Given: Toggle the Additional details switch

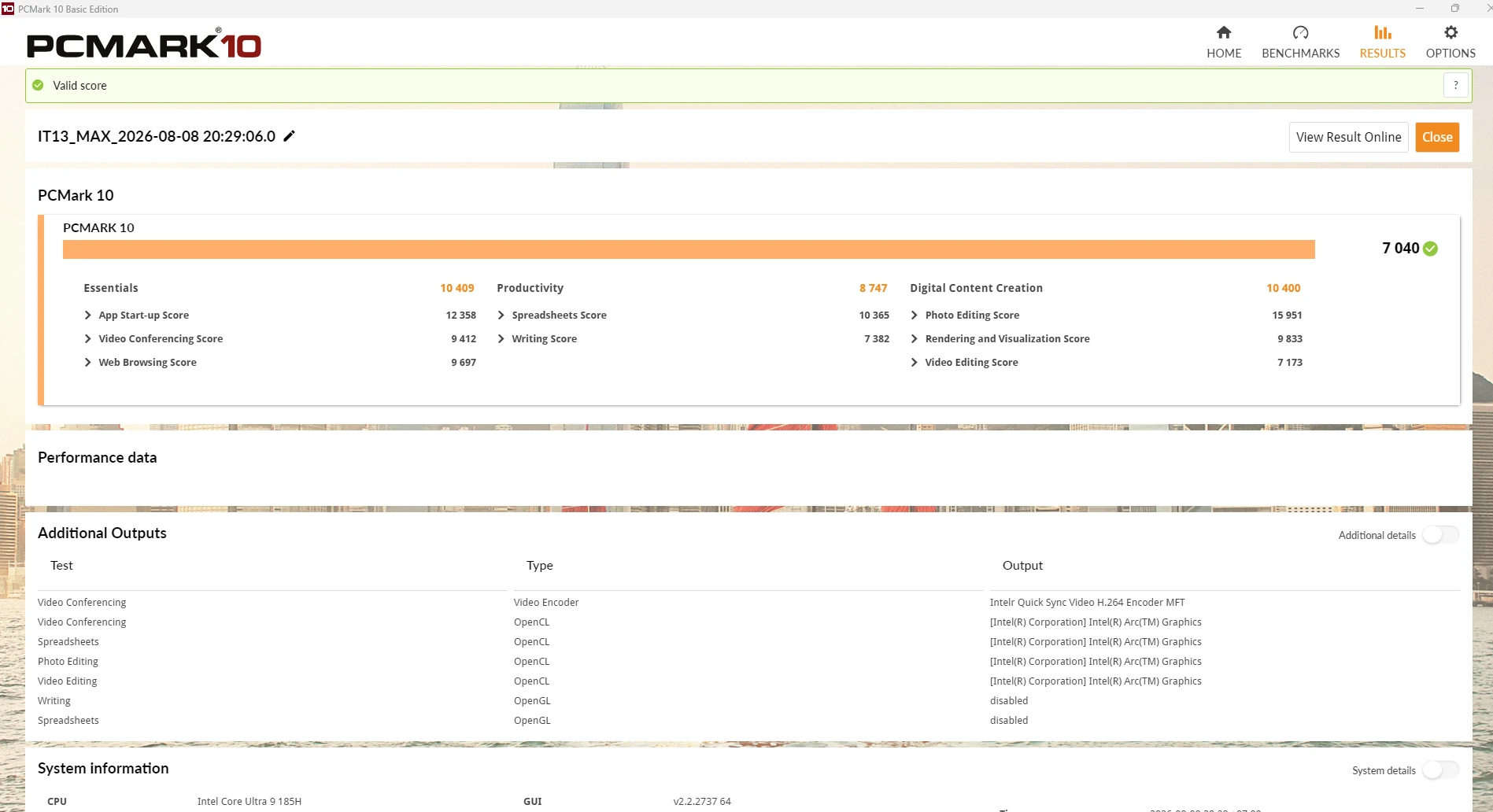Looking at the screenshot, I should pos(1440,535).
